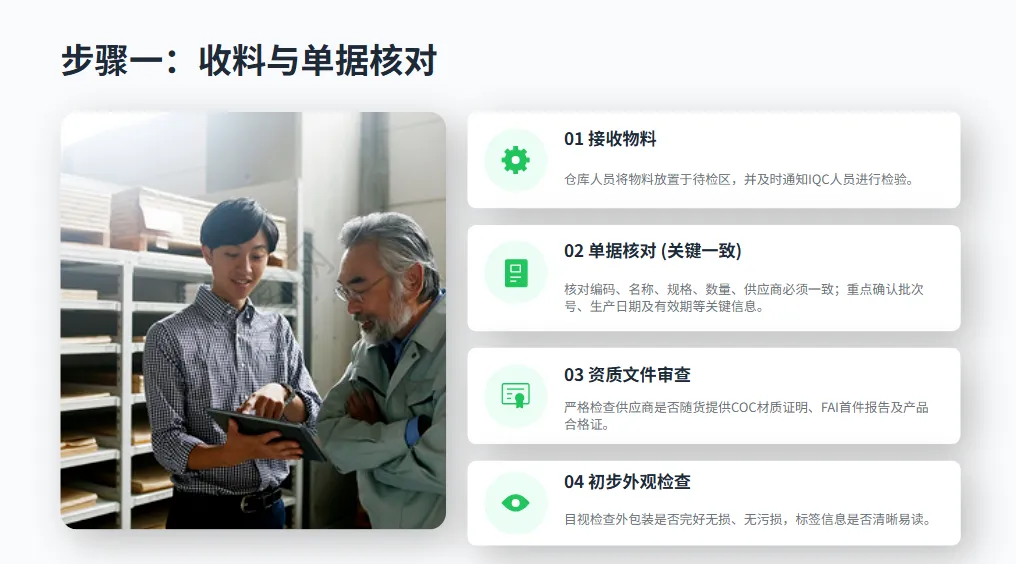
Task: Click the green eye icon
Action: pyautogui.click(x=516, y=502)
